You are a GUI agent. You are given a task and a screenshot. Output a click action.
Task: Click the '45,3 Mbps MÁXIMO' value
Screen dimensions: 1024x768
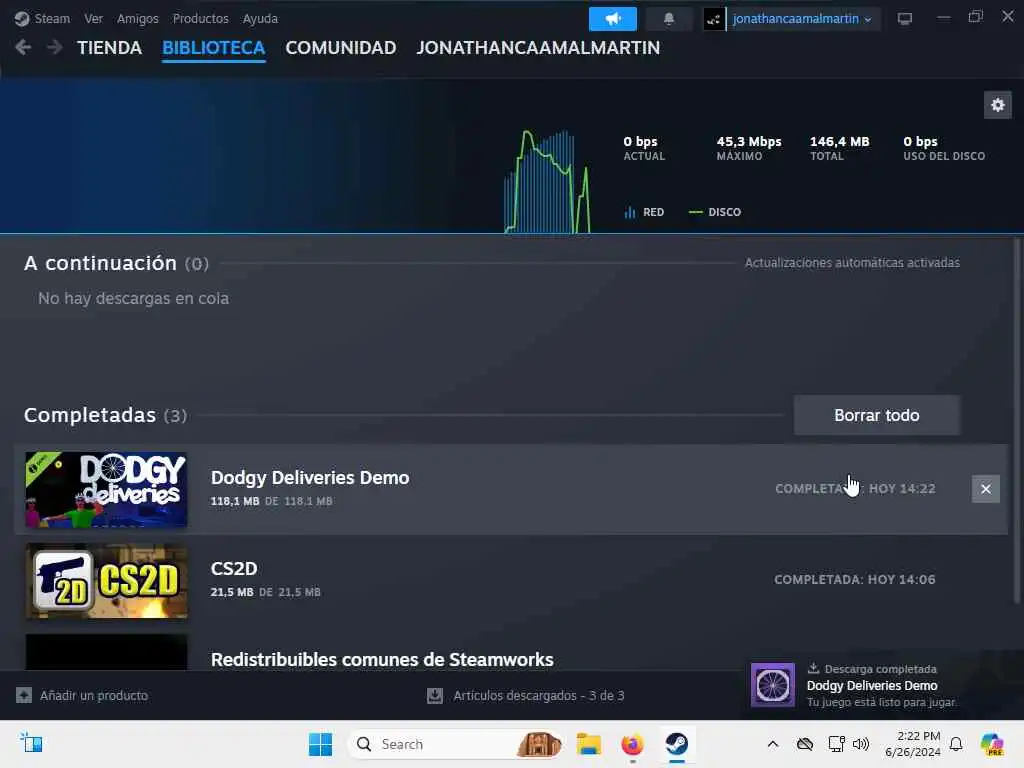pos(748,148)
